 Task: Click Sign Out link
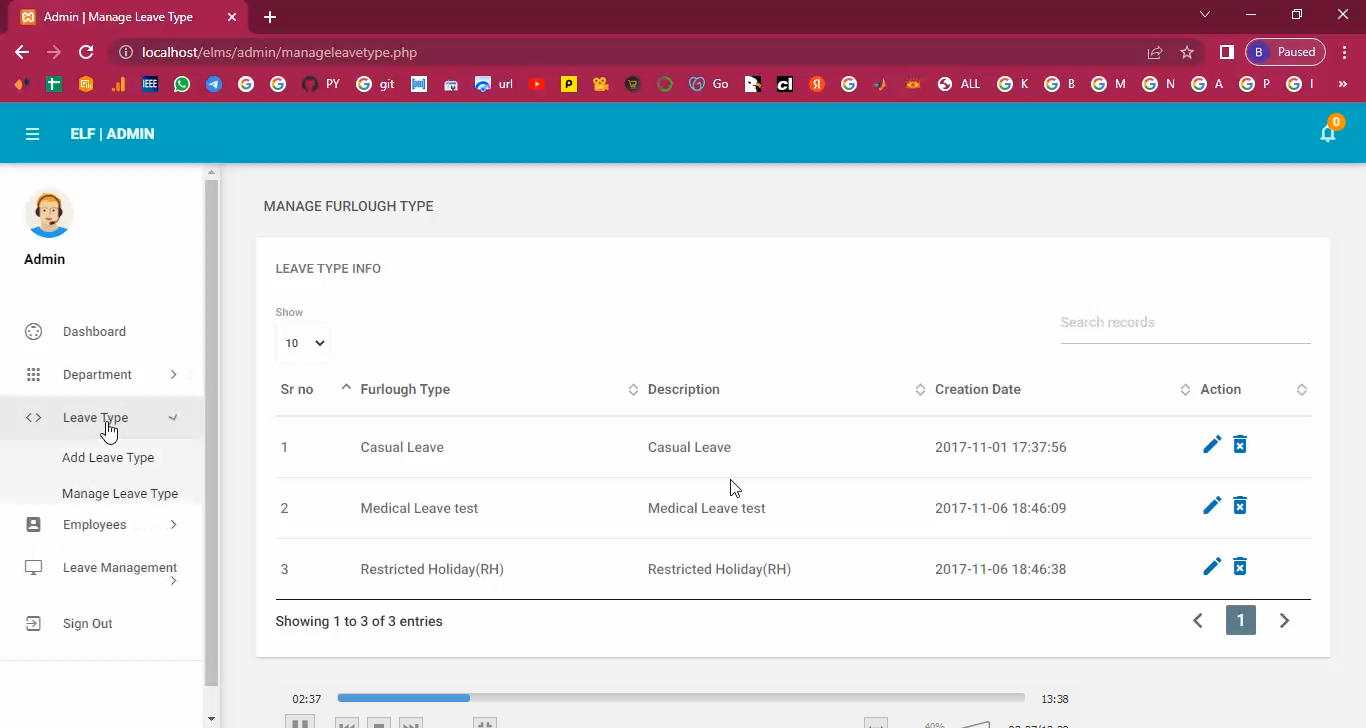coord(87,624)
